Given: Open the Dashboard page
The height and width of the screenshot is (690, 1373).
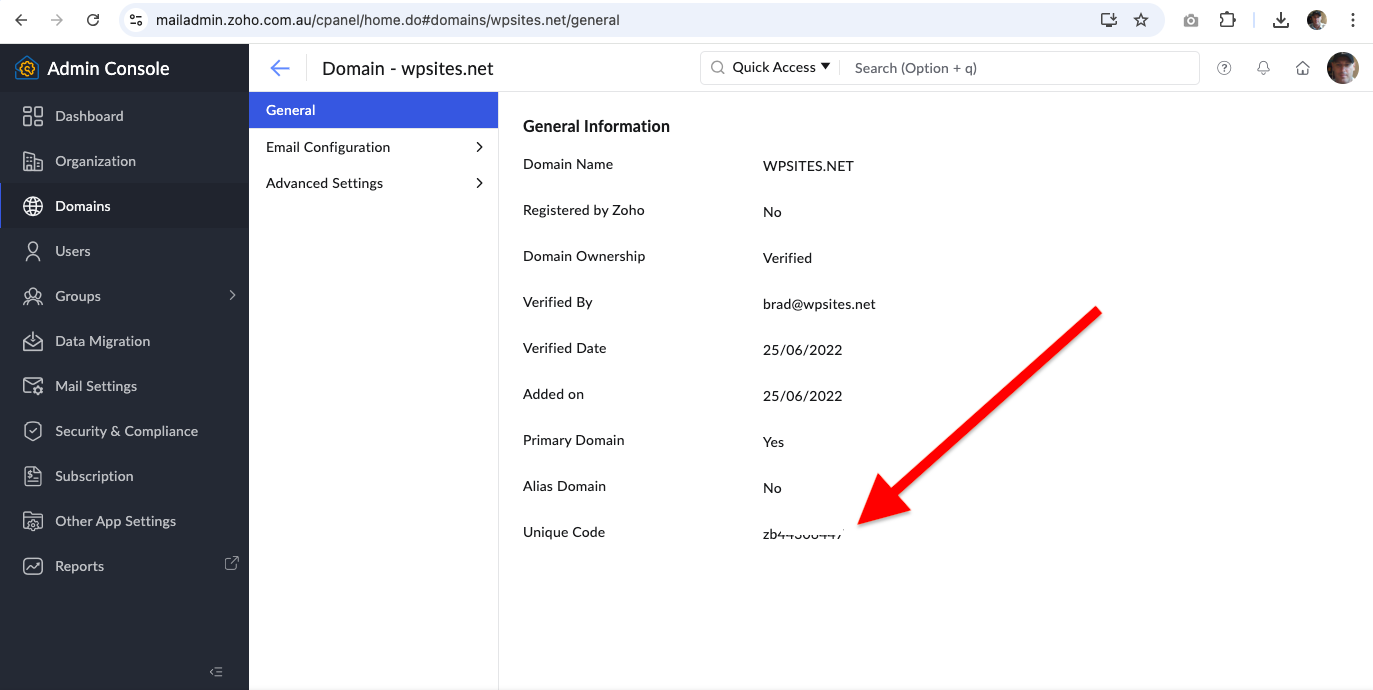Looking at the screenshot, I should tap(89, 116).
